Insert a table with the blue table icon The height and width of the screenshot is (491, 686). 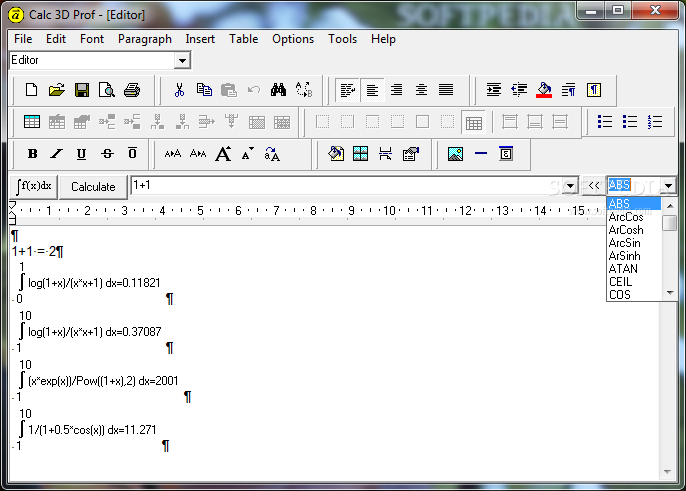32,122
